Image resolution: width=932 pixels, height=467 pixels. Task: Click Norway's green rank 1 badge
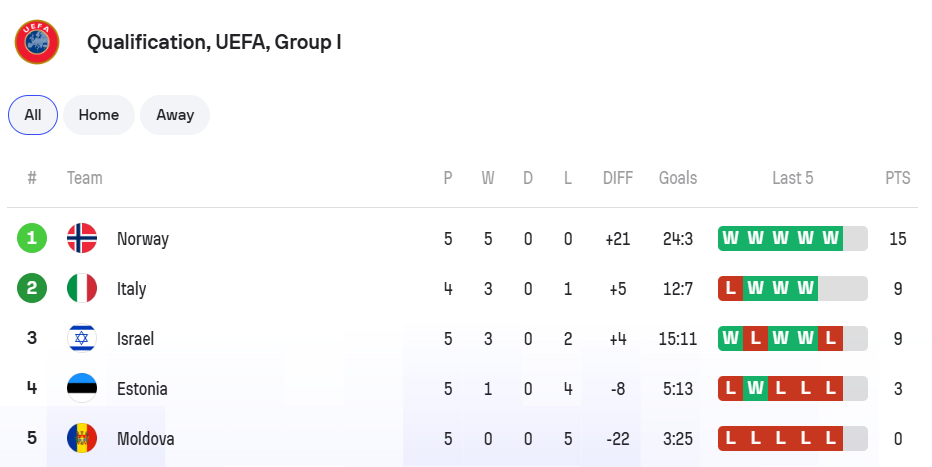click(x=32, y=239)
